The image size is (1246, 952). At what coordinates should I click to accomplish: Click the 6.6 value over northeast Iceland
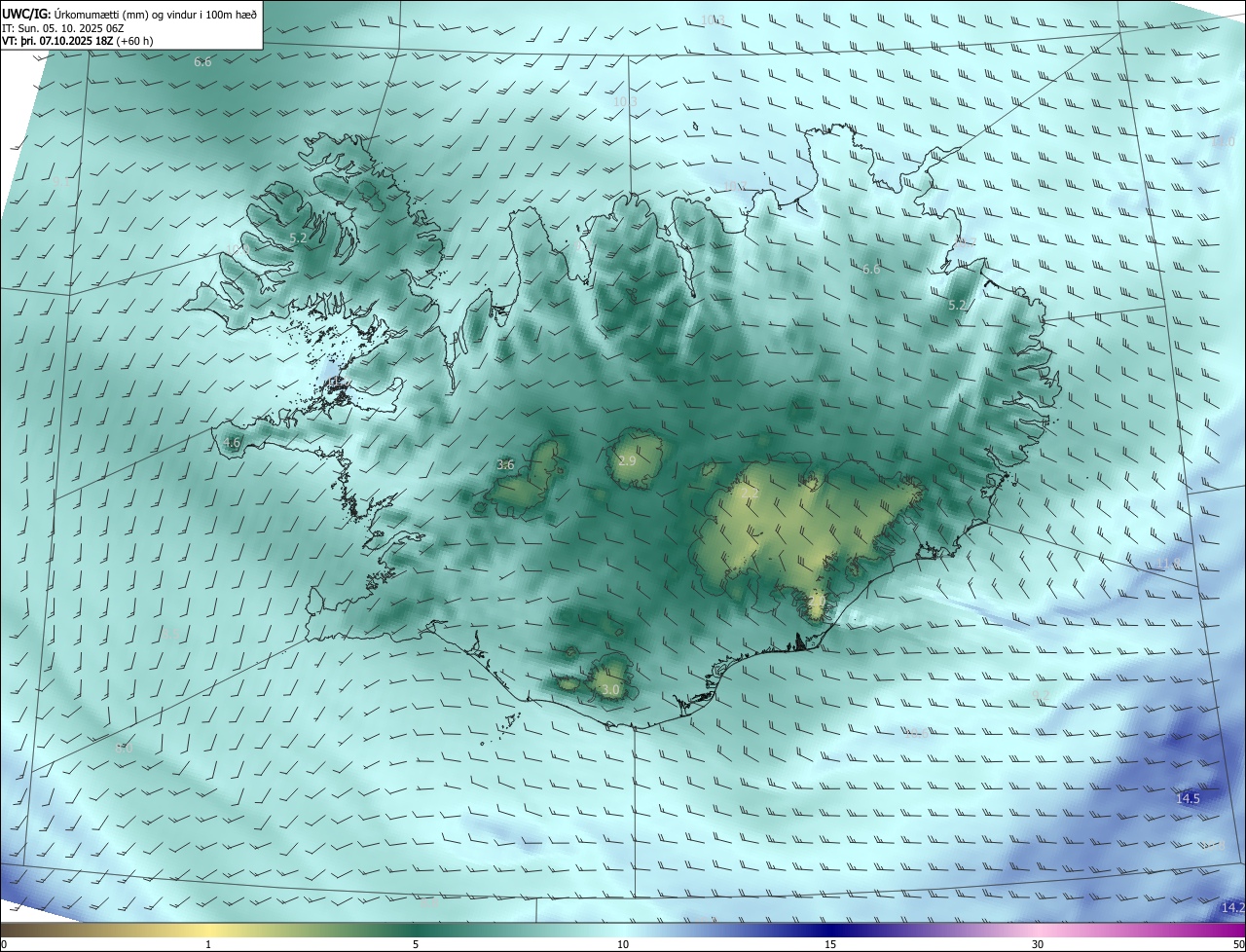pyautogui.click(x=871, y=270)
